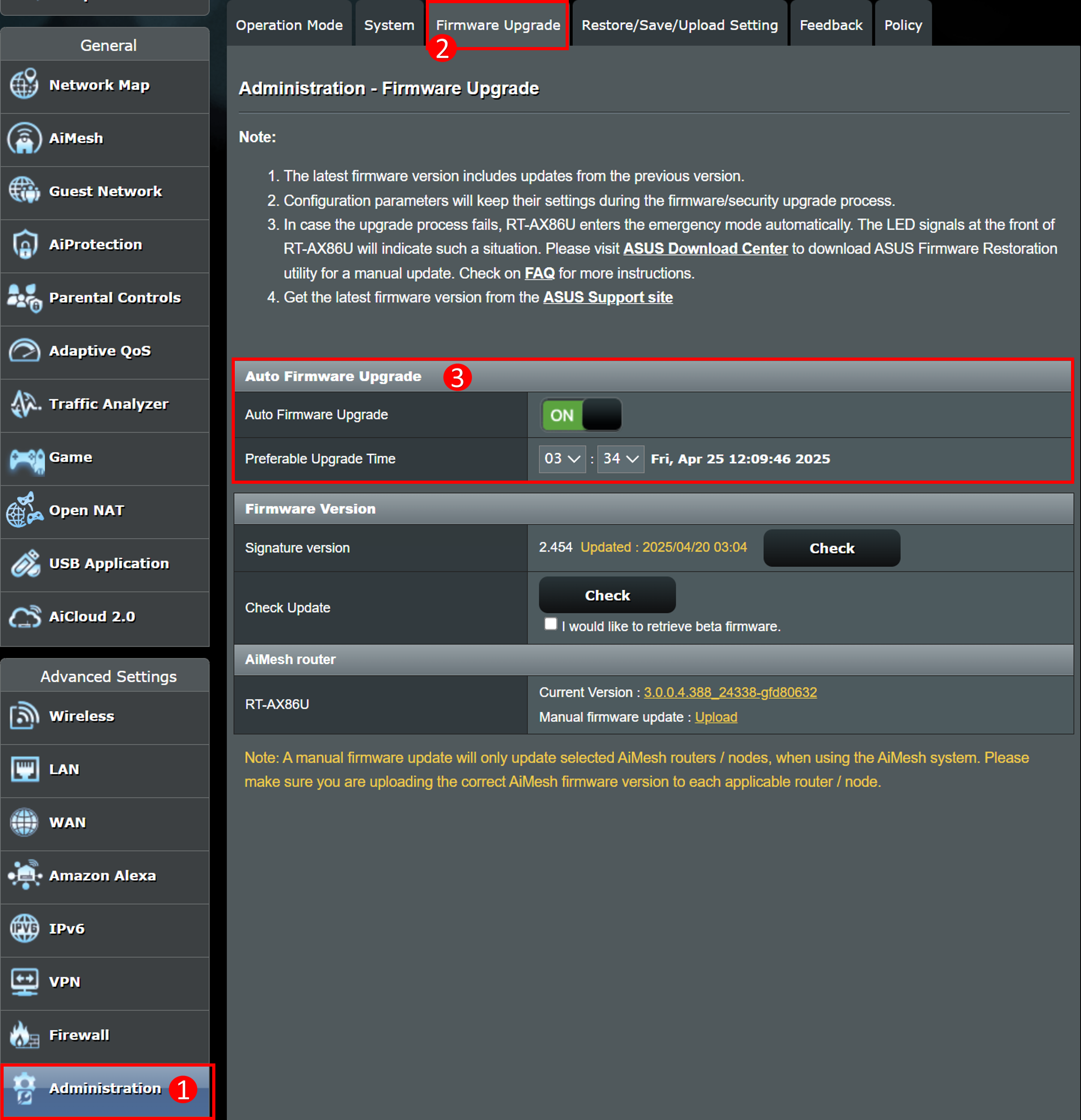Click the WAN globe icon
Screen dimensions: 1081x1120
[24, 822]
